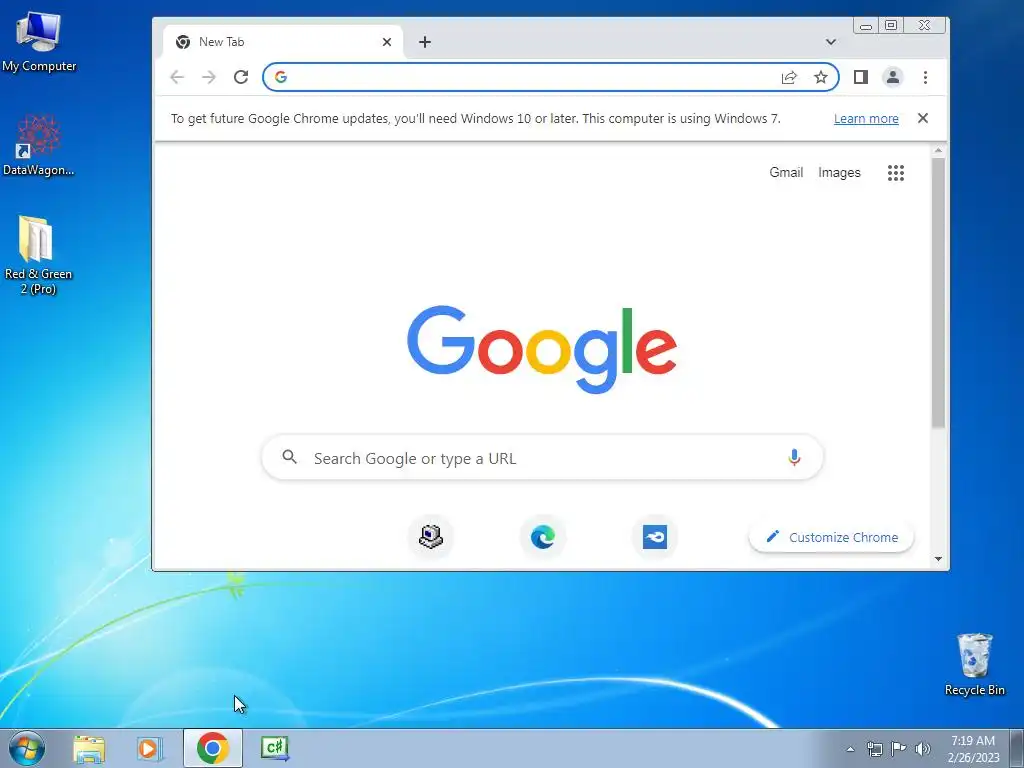Click the Google icon in the address bar
The width and height of the screenshot is (1024, 768).
[281, 77]
